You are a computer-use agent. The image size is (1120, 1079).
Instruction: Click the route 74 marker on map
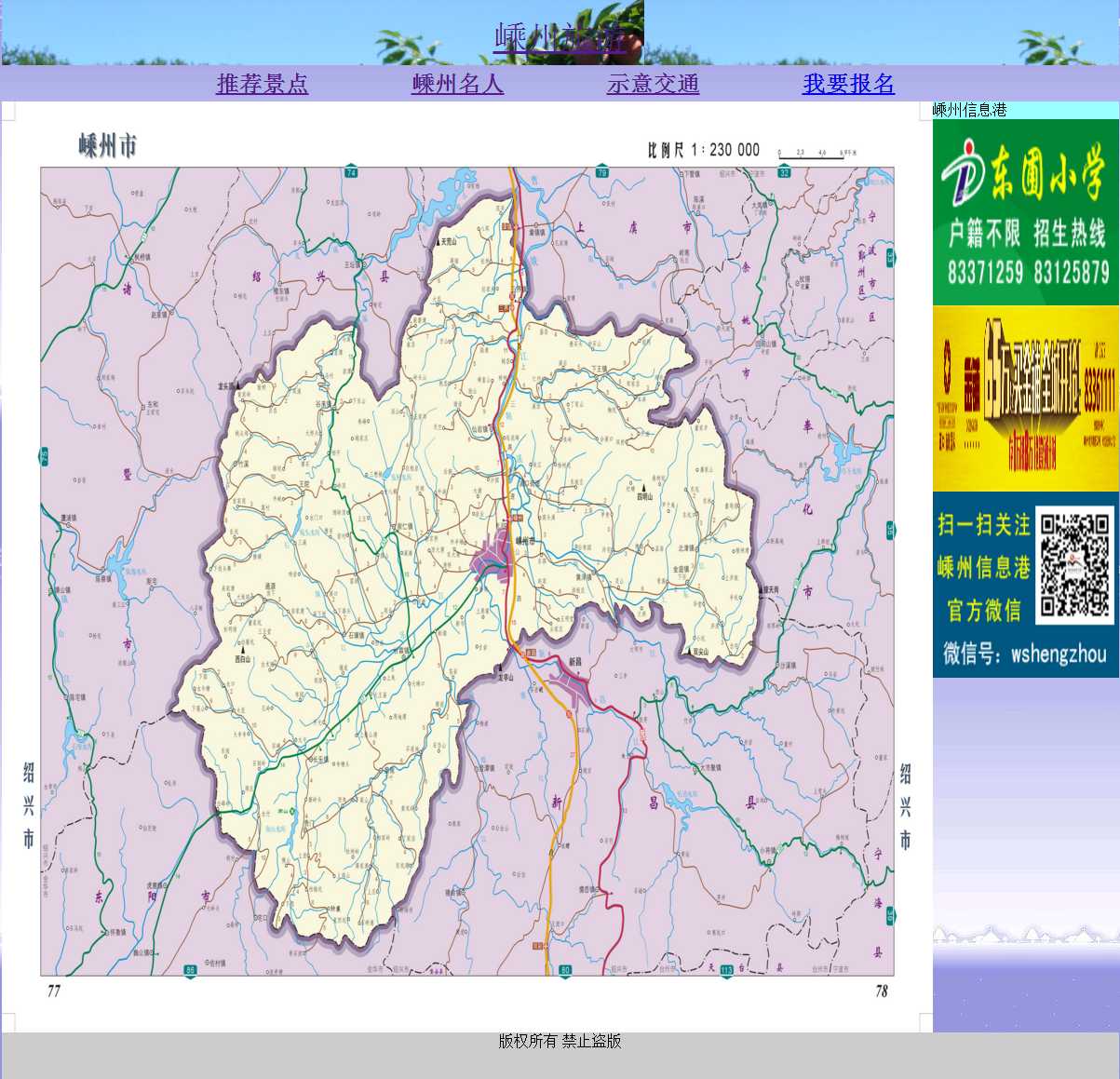click(351, 172)
